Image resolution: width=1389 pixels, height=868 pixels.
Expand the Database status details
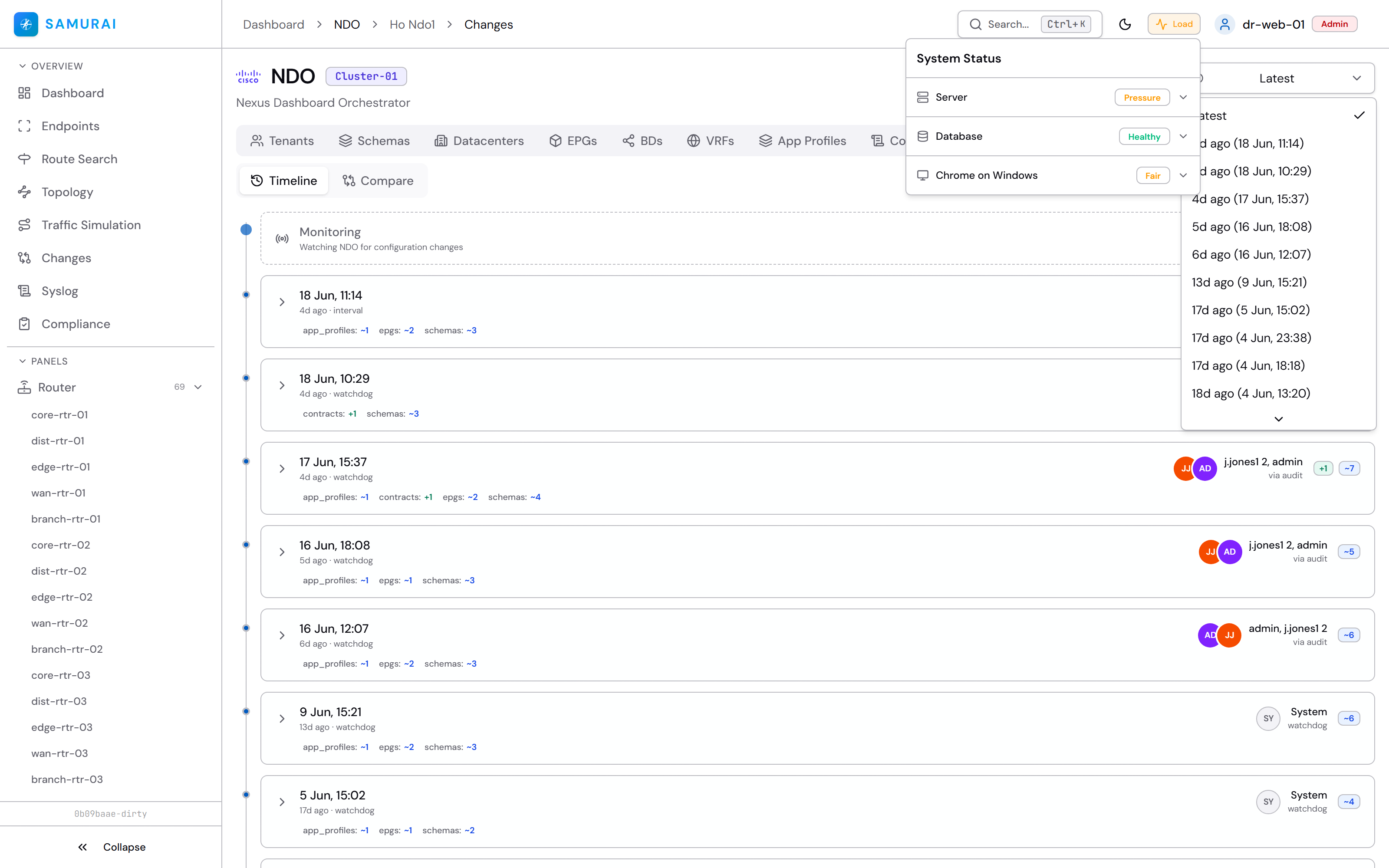(x=1183, y=137)
